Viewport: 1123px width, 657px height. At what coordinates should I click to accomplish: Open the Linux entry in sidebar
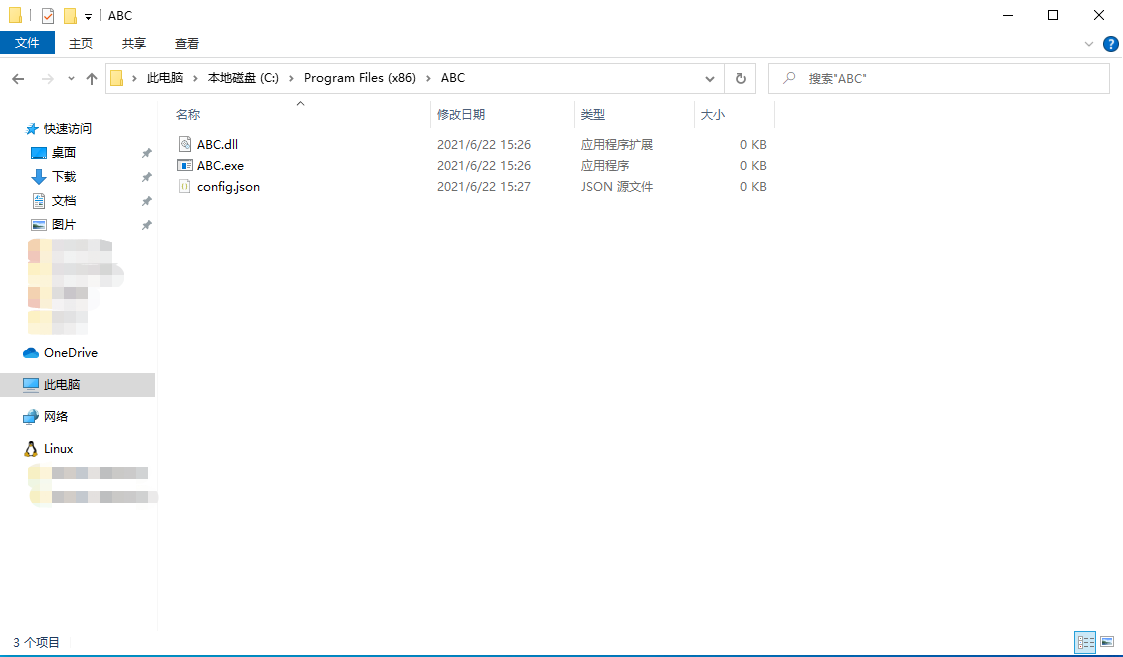58,449
